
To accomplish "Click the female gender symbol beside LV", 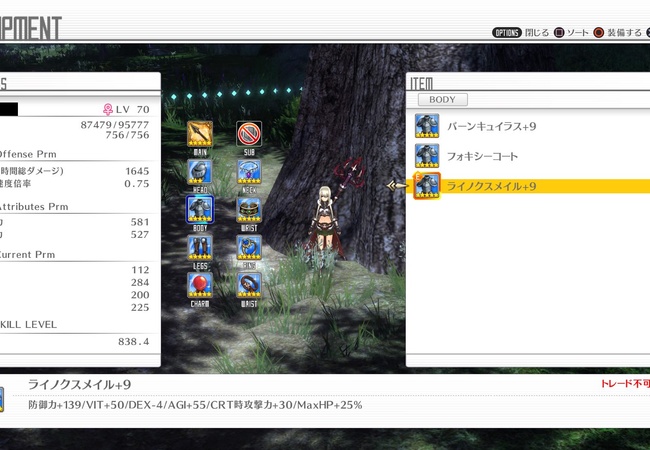I will tap(108, 110).
